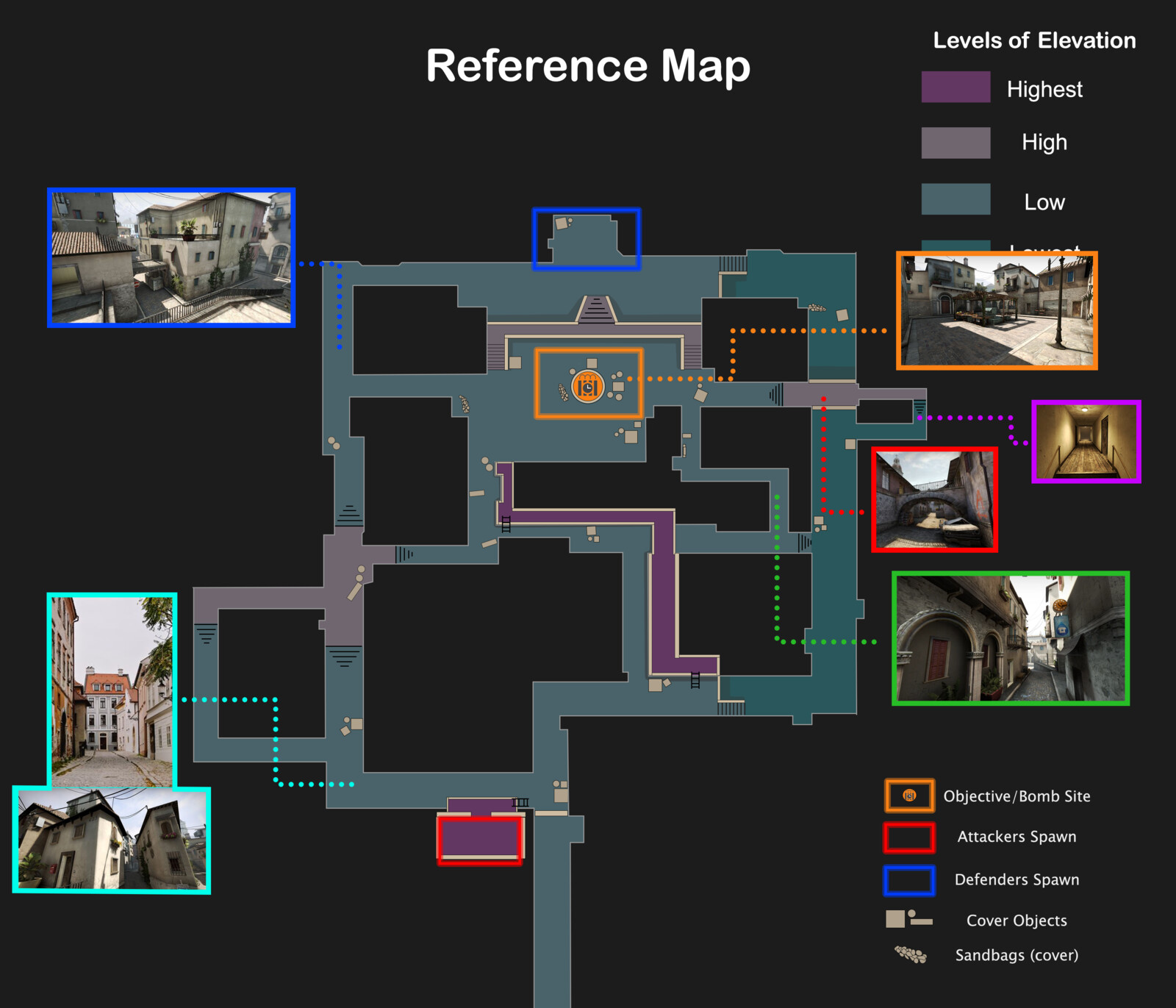Click the "Highest" legend label
Screen dimensions: 1176x1008
pyautogui.click(x=1044, y=90)
